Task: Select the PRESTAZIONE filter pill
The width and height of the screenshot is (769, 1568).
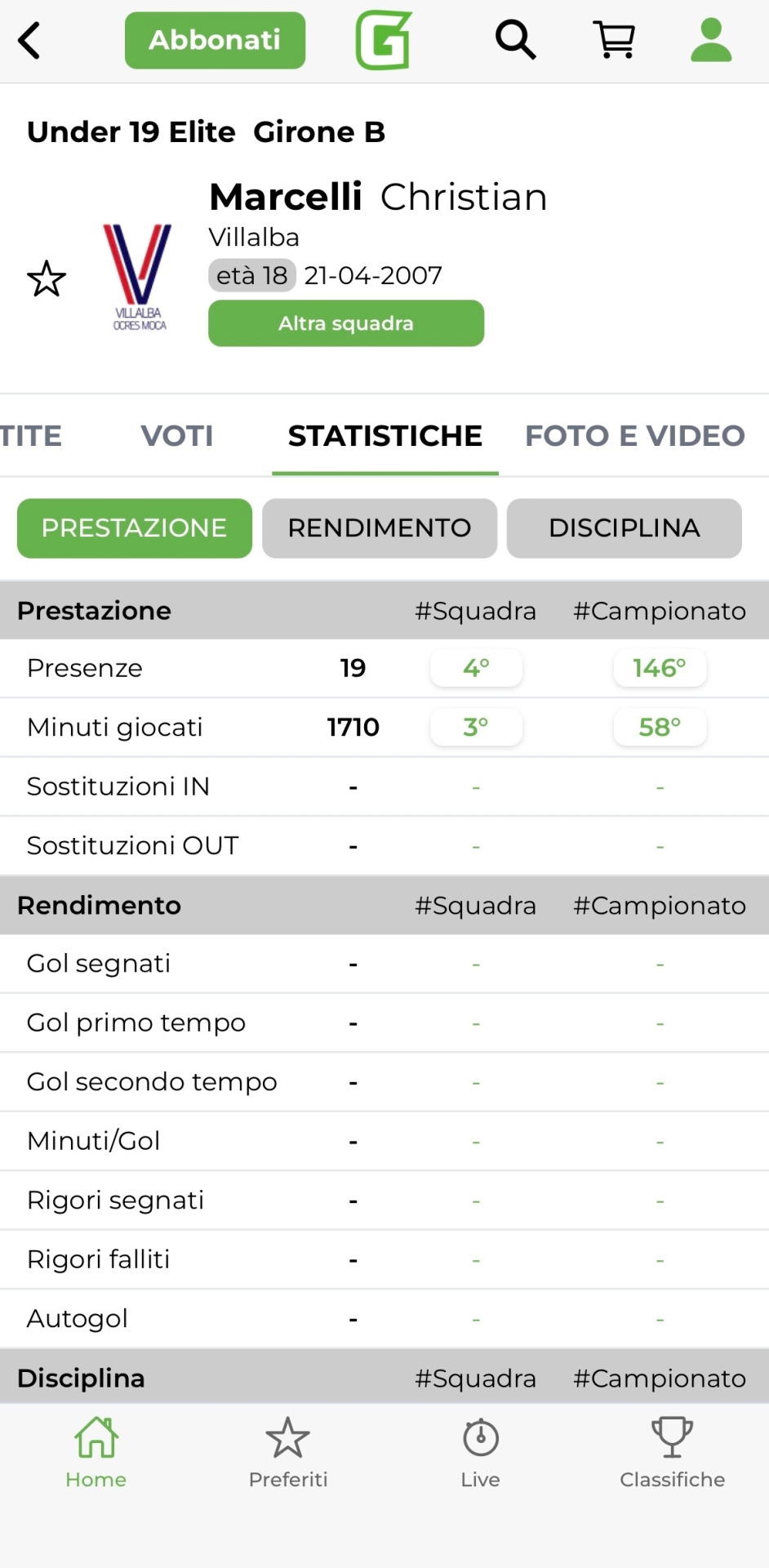Action: [135, 528]
